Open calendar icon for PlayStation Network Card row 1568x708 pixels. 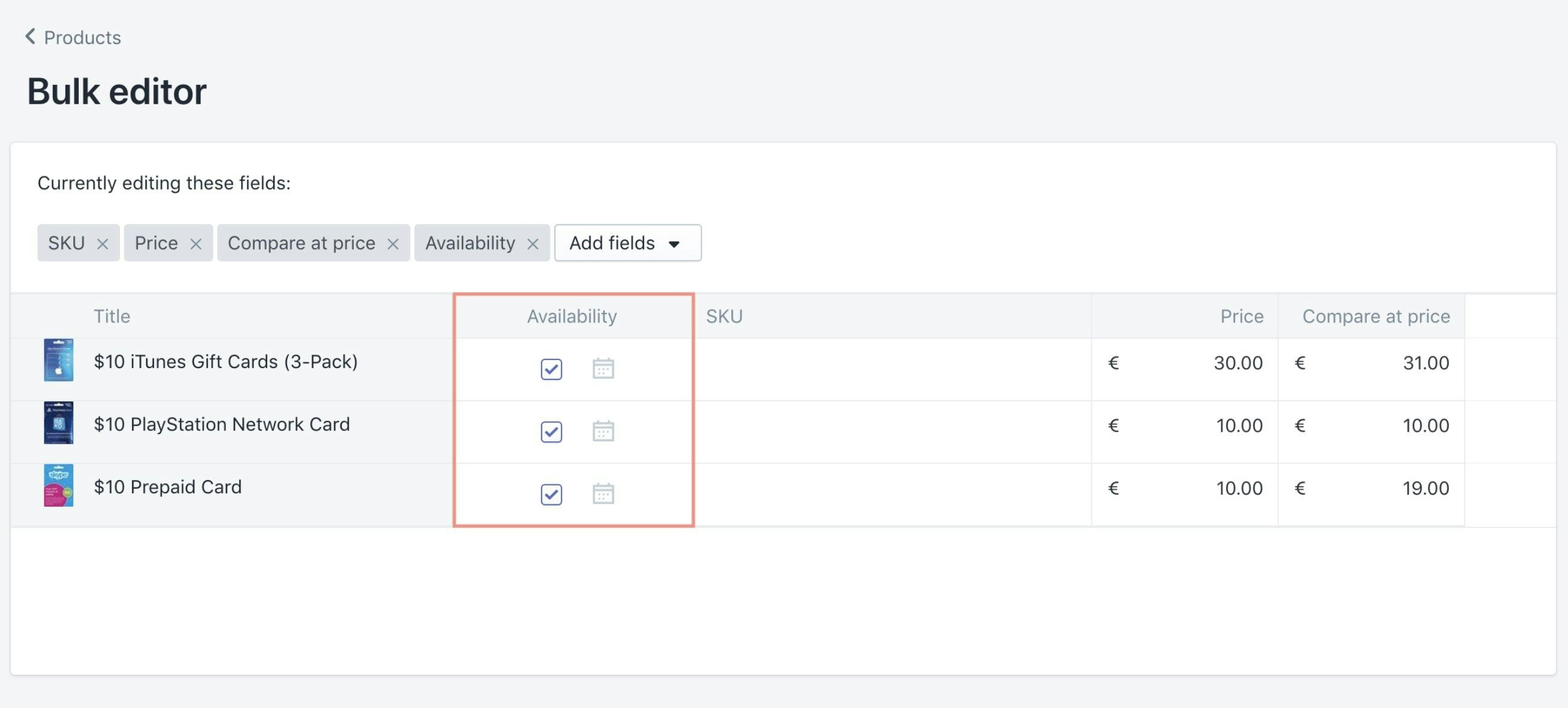[x=603, y=432]
